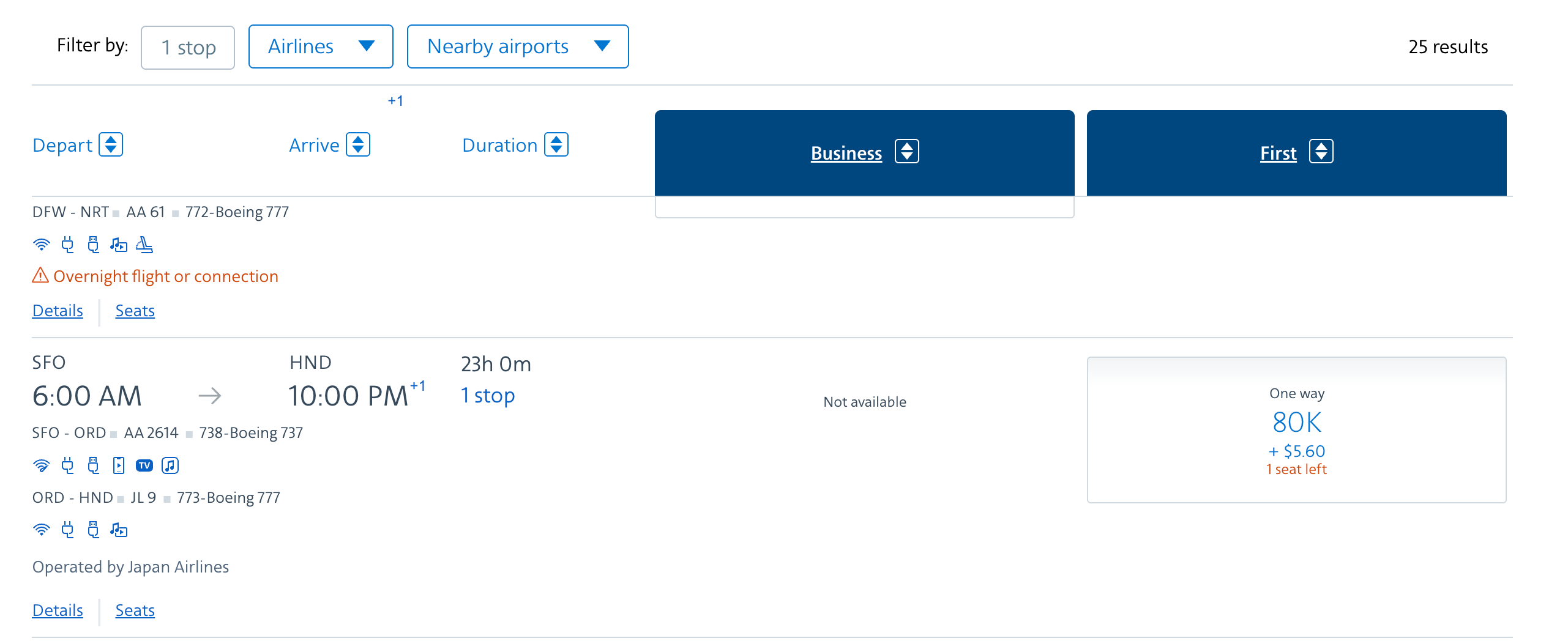
Task: Open the Airlines filter dropdown
Action: tap(320, 46)
